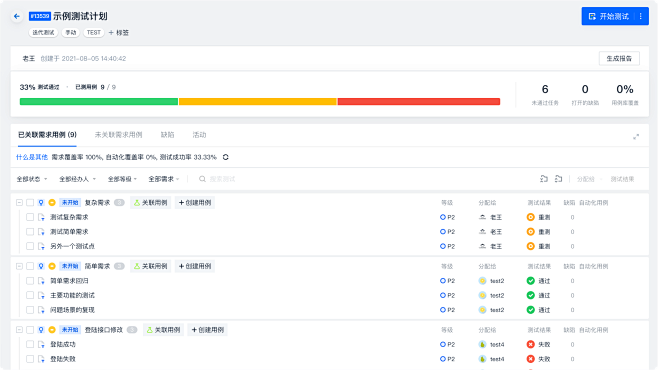Check the box for 主要功能的测试
Image resolution: width=658 pixels, height=370 pixels.
click(30, 295)
